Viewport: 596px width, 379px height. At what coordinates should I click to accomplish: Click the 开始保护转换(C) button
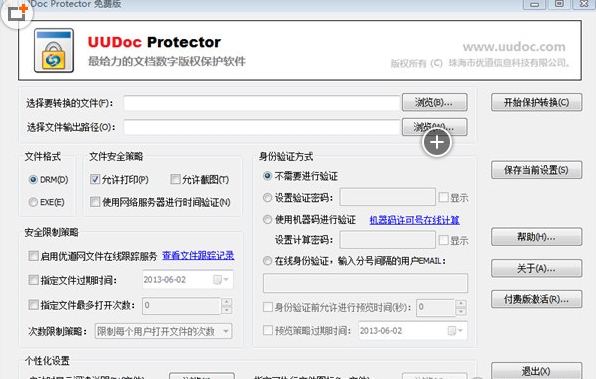tap(536, 102)
